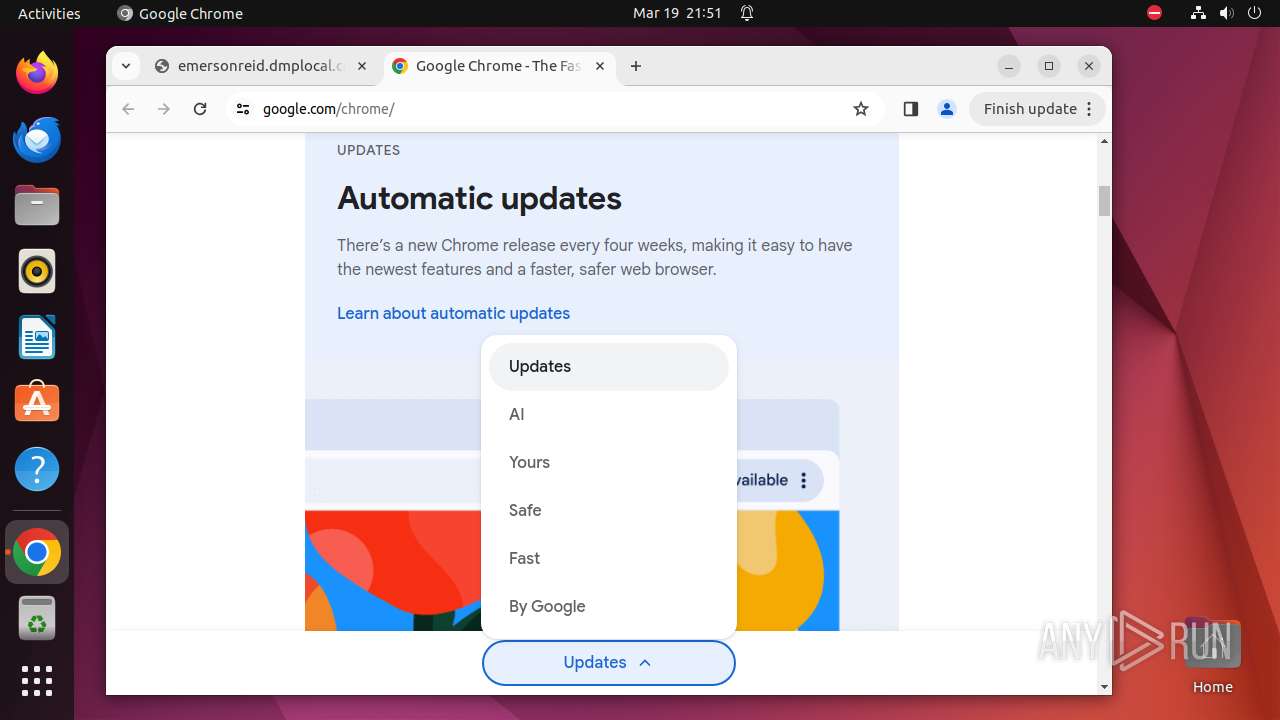Click the red do-not-disturb indicator
This screenshot has height=720, width=1280.
click(1155, 13)
